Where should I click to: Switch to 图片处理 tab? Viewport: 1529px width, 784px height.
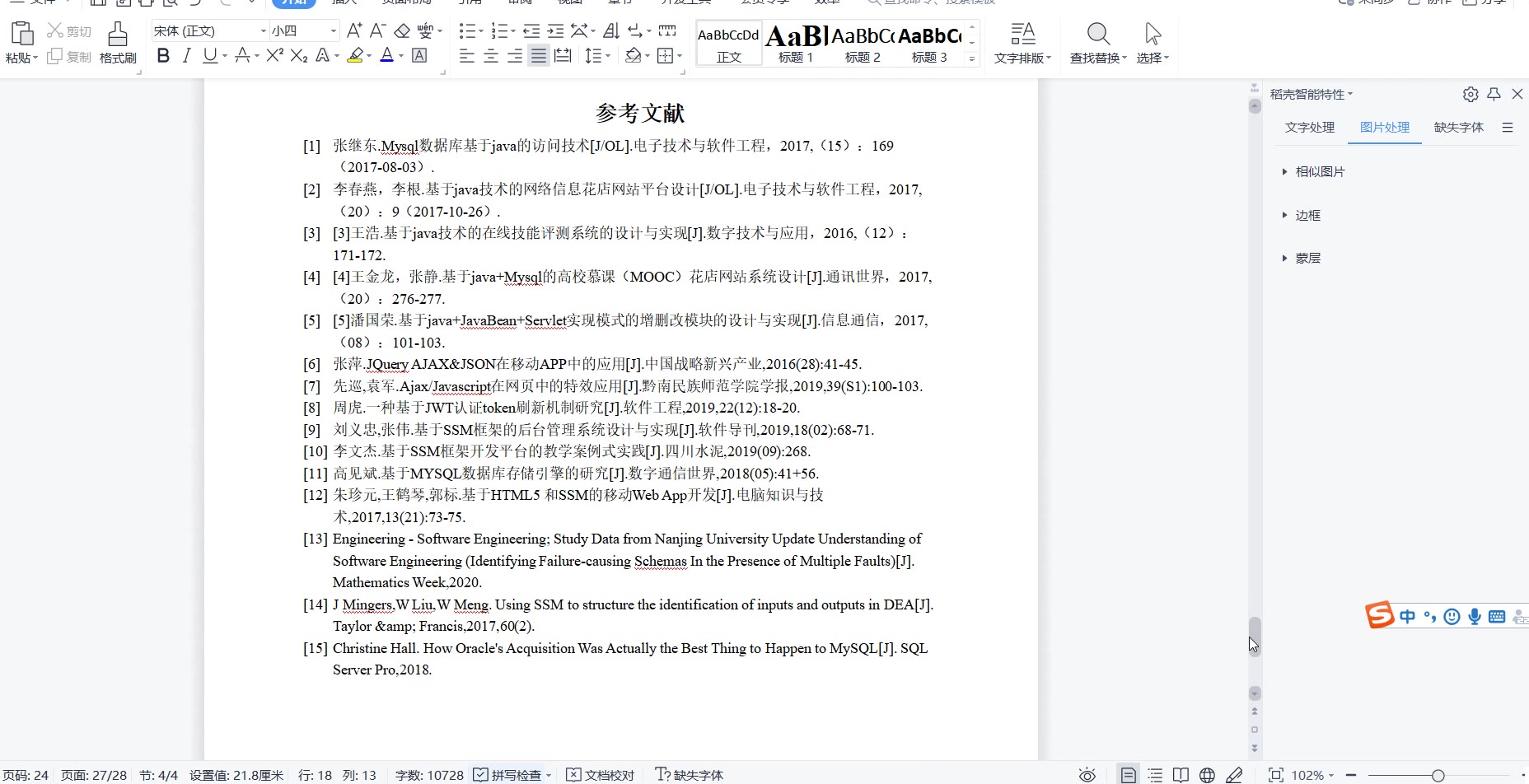(1385, 127)
